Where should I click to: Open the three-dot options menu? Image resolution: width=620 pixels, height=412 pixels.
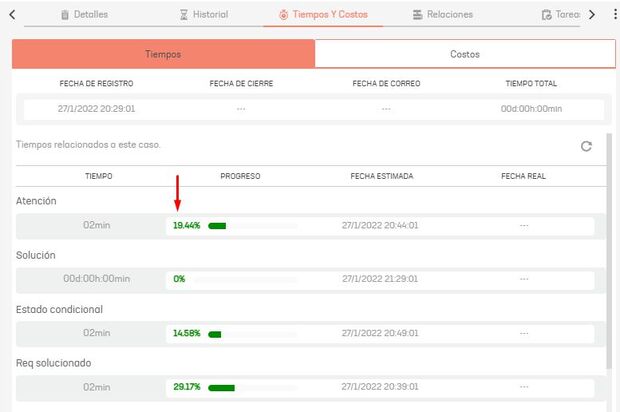[x=615, y=14]
